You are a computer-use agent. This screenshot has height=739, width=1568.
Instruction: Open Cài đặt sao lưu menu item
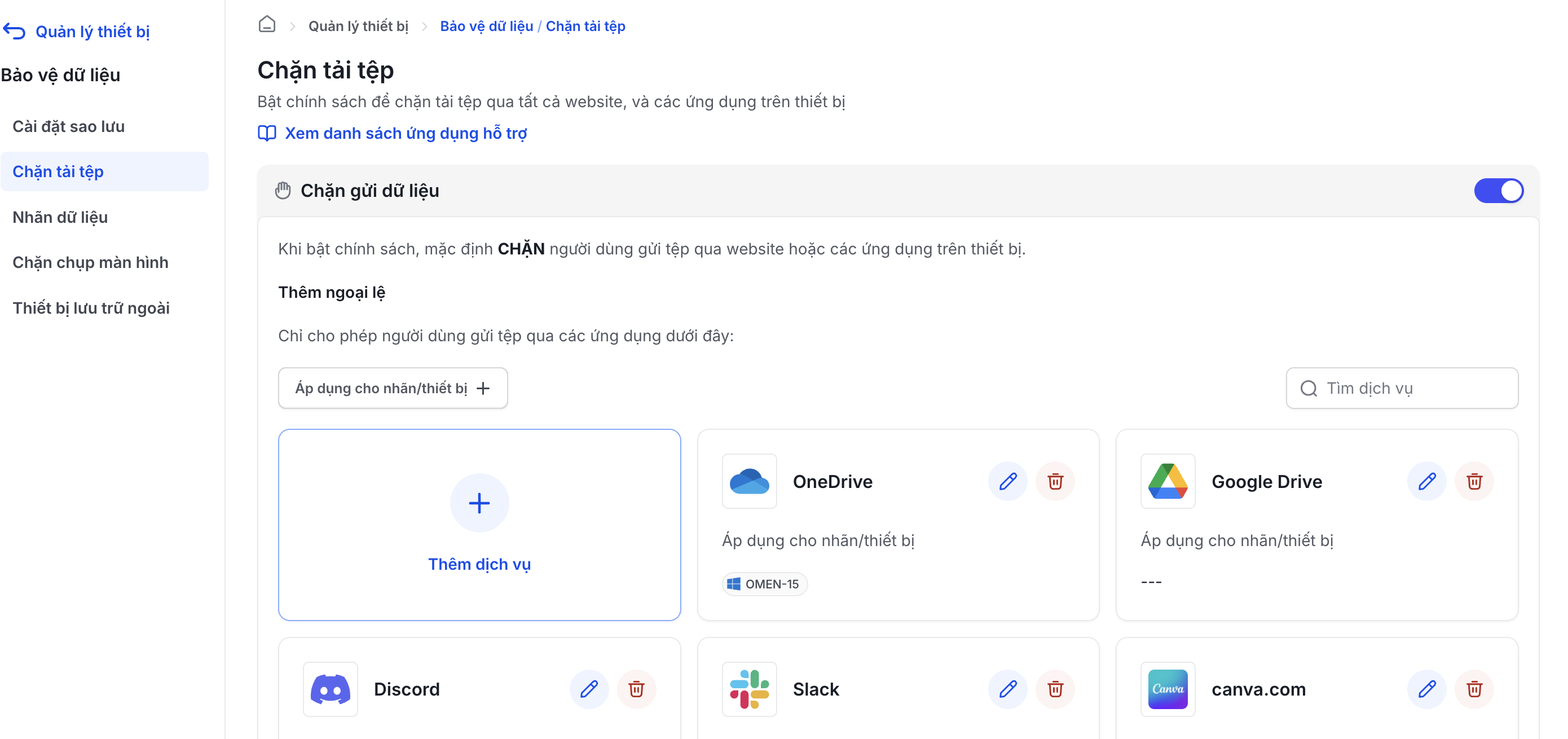click(x=68, y=126)
